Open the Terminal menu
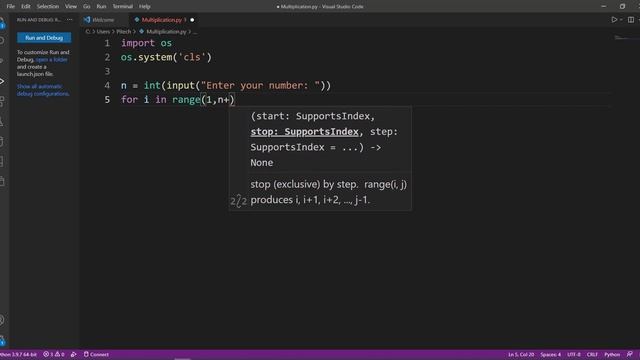640x360 pixels. tap(122, 7)
